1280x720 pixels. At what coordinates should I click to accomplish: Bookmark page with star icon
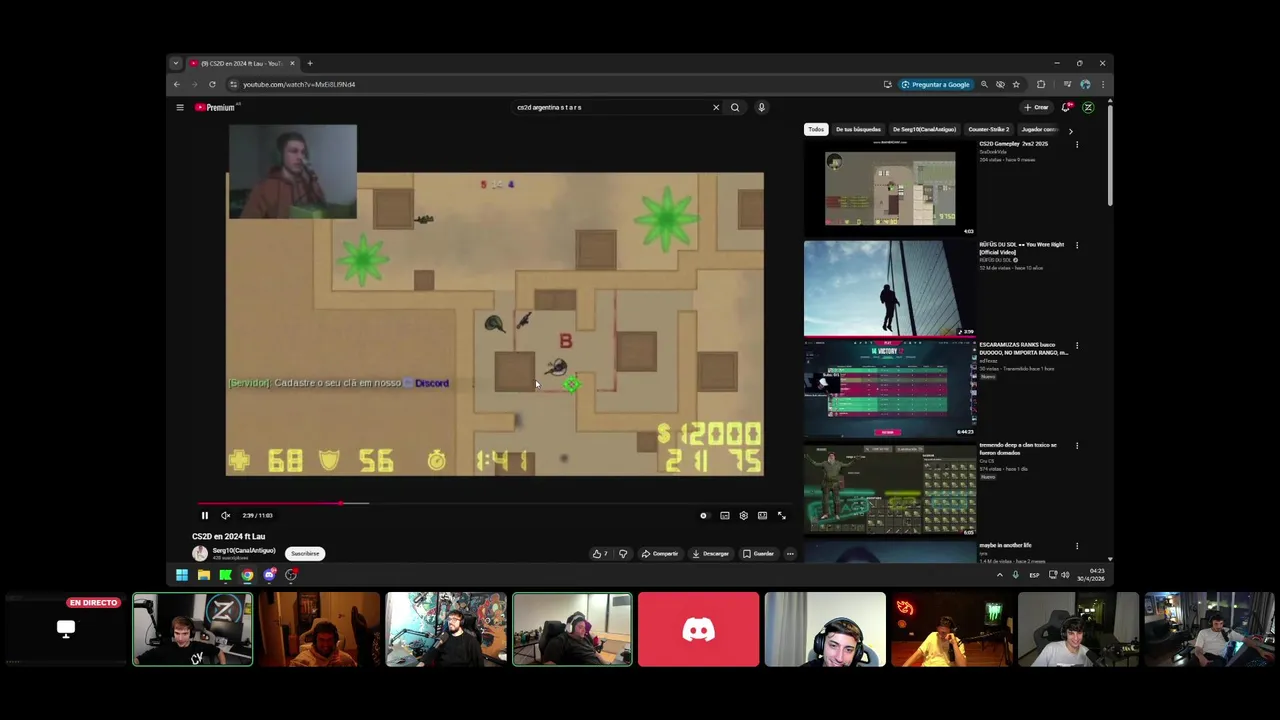click(x=1016, y=84)
